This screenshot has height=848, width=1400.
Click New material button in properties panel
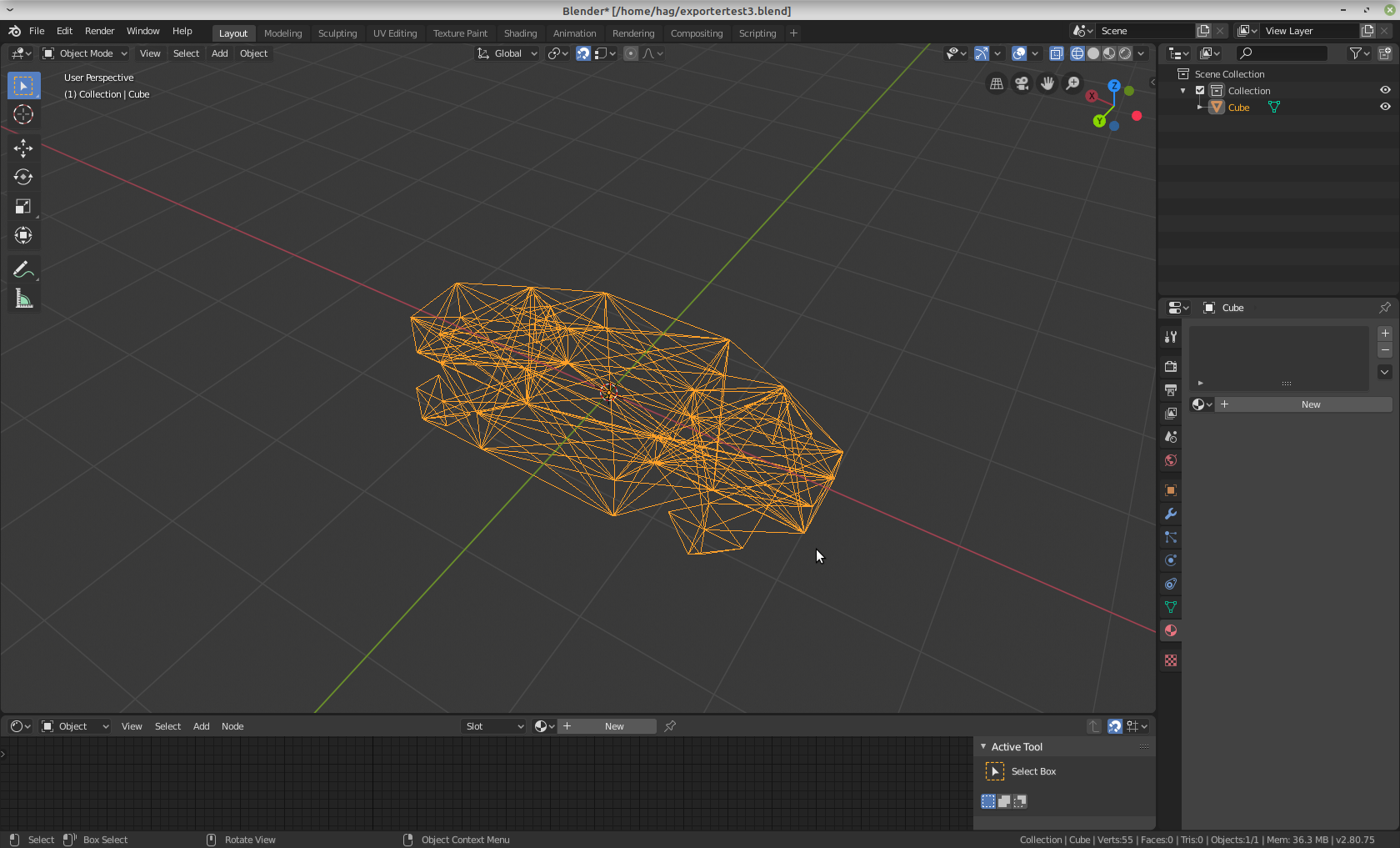tap(1310, 404)
